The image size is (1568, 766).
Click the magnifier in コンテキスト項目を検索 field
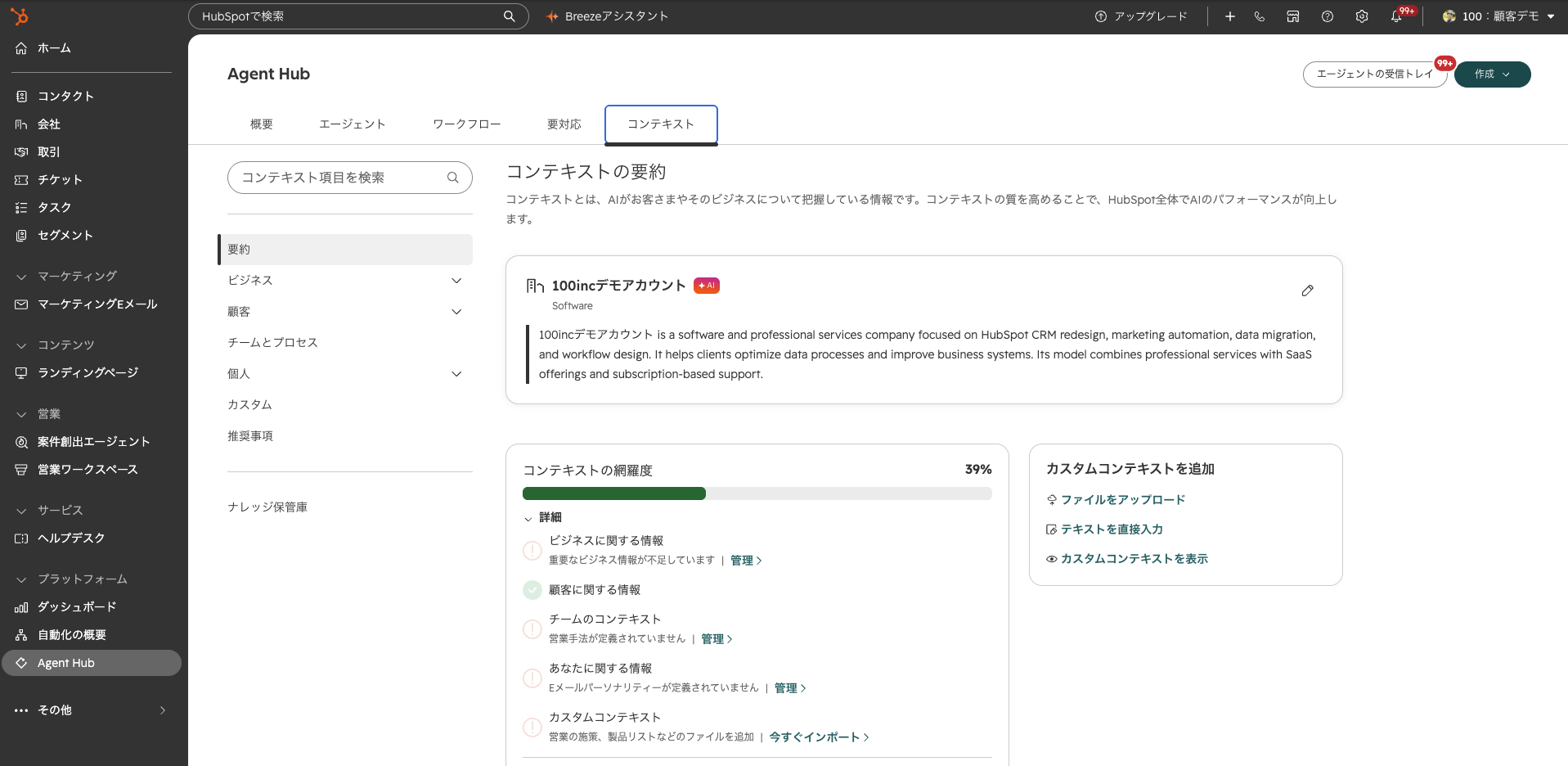coord(453,178)
